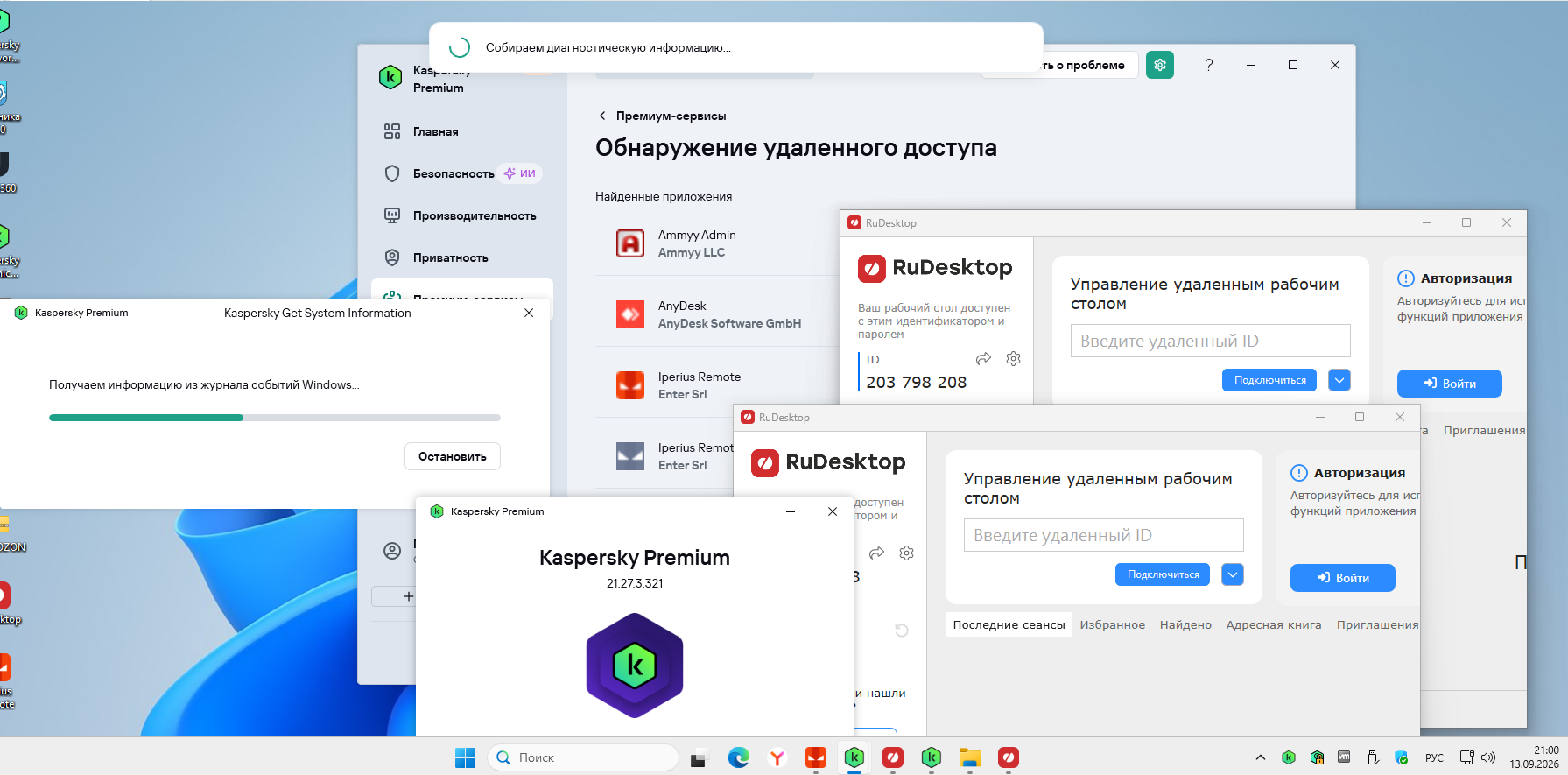Open the gear settings next to RuDesktop ID
This screenshot has width=1568, height=775.
click(1014, 359)
